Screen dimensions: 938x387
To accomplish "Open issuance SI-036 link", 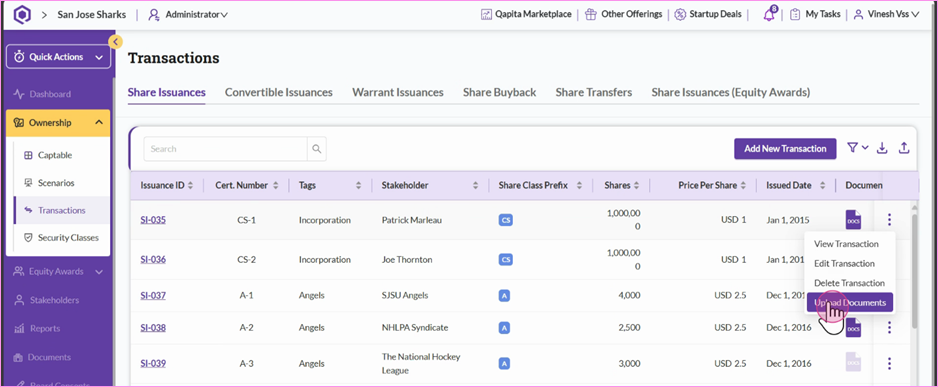I will click(153, 260).
